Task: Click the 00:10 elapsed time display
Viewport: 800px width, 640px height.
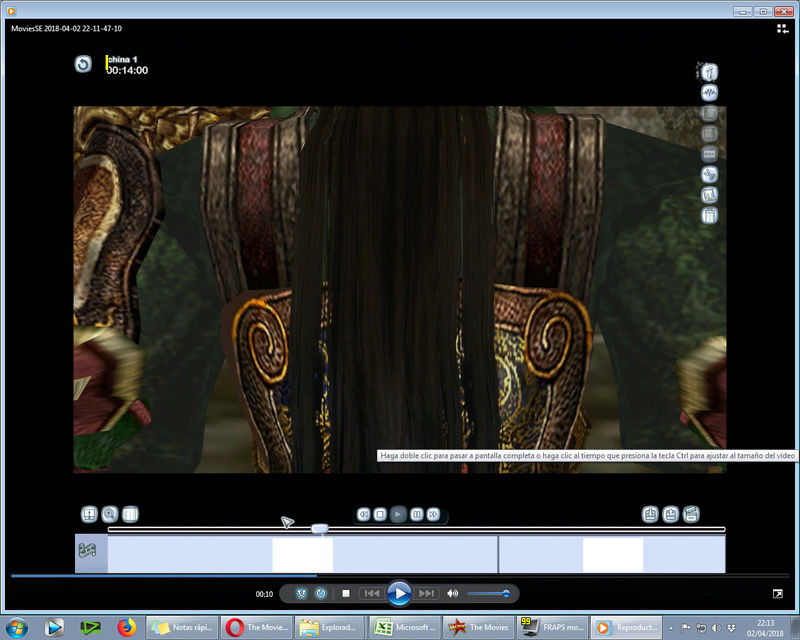Action: [x=264, y=594]
